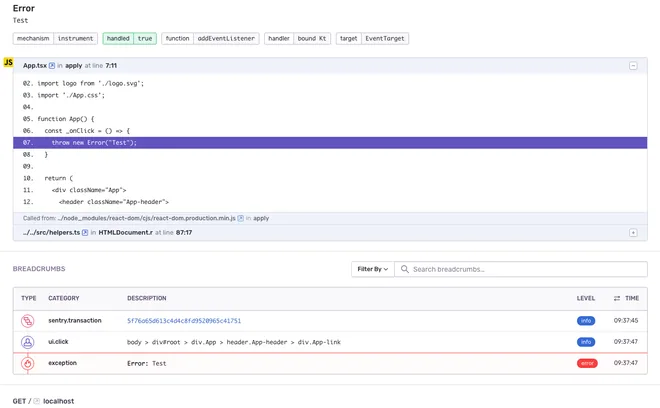Click the TIME column header
This screenshot has width=660, height=408.
coord(632,298)
